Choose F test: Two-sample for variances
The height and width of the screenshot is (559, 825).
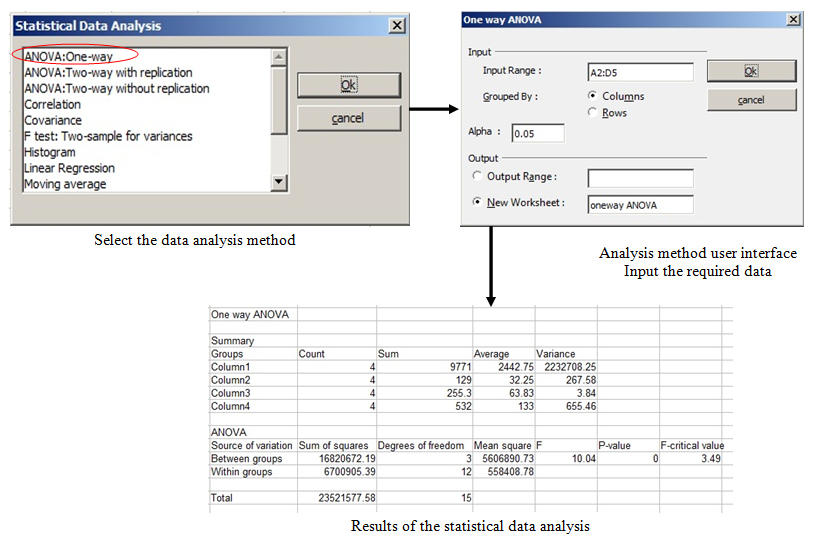coord(108,136)
